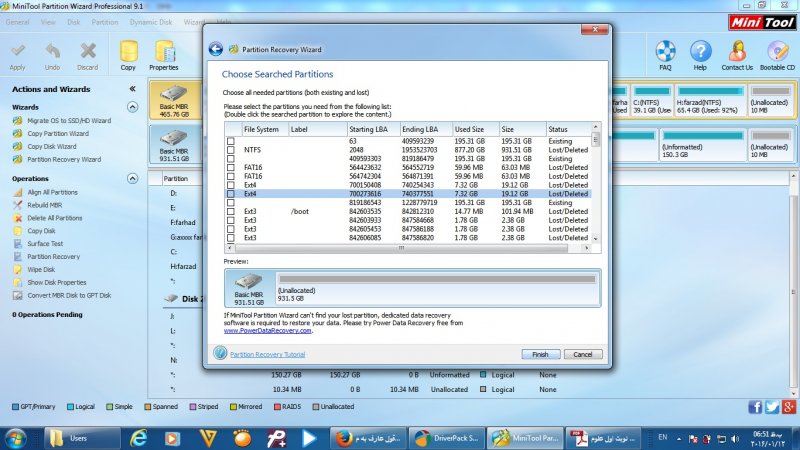
Task: Click the Windows Start button
Action: tap(15, 438)
